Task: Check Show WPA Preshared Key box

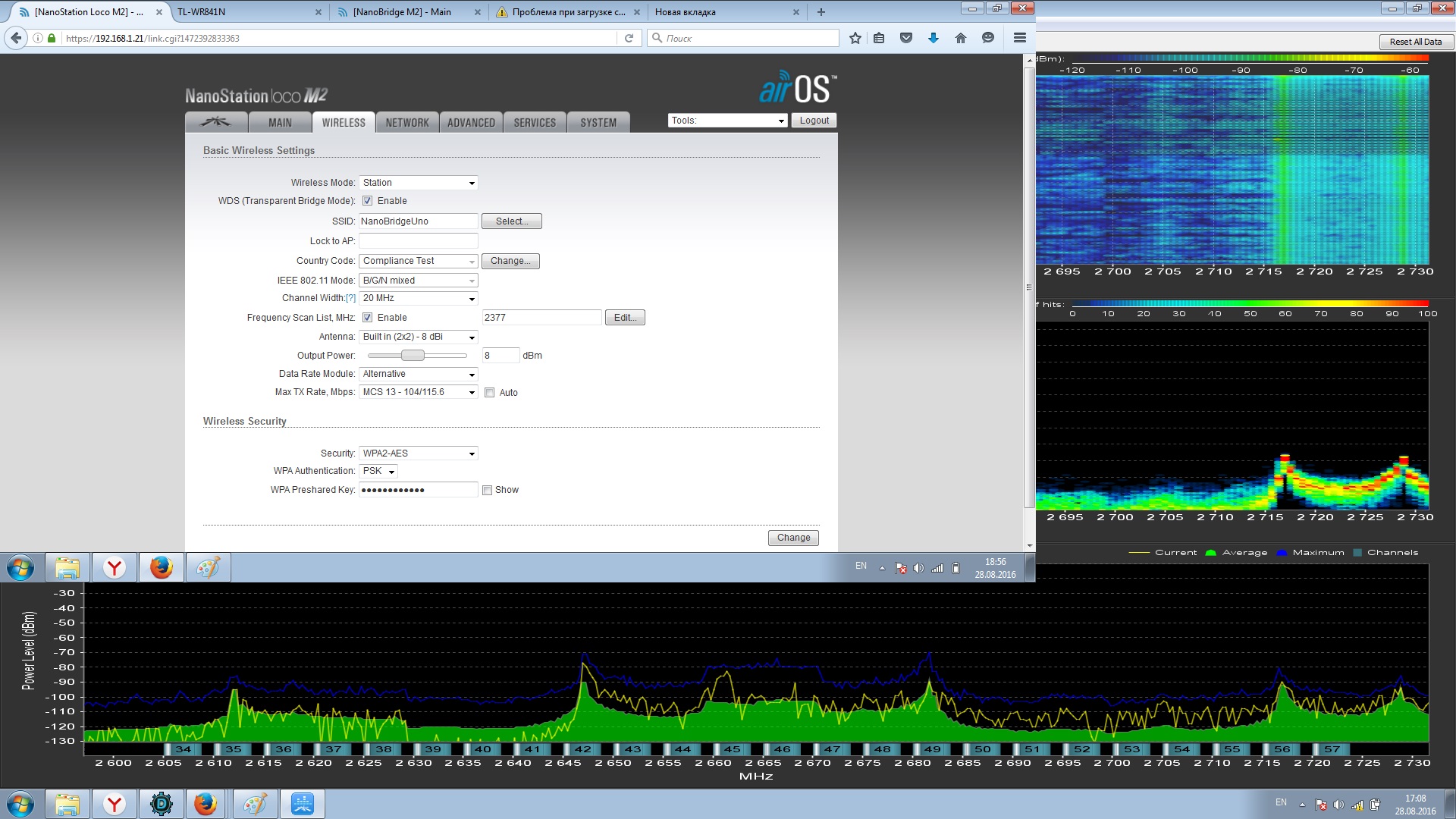Action: (x=487, y=490)
